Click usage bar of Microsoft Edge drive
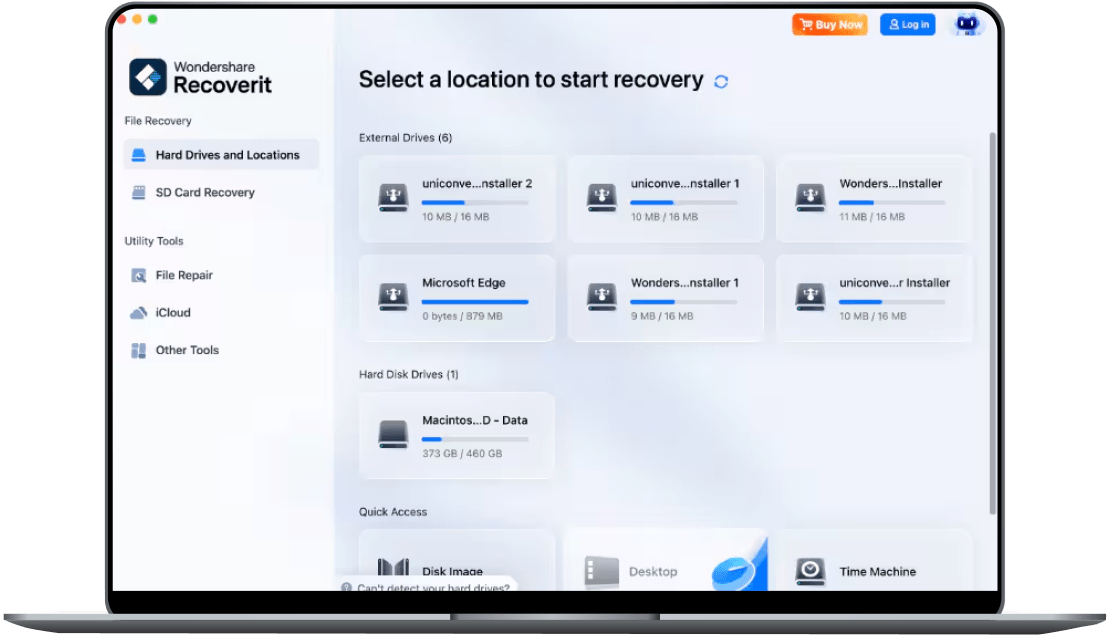This screenshot has height=636, width=1110. [x=475, y=302]
